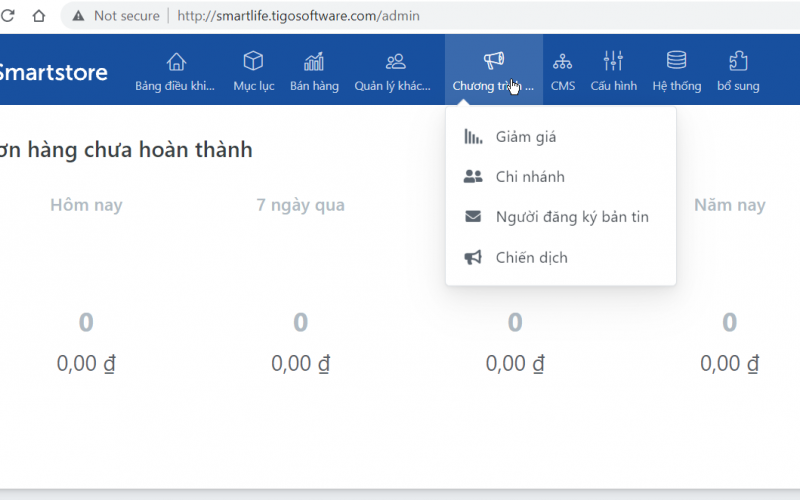Open the Bảng điều khi... menu label
800x500 pixels.
tap(175, 86)
